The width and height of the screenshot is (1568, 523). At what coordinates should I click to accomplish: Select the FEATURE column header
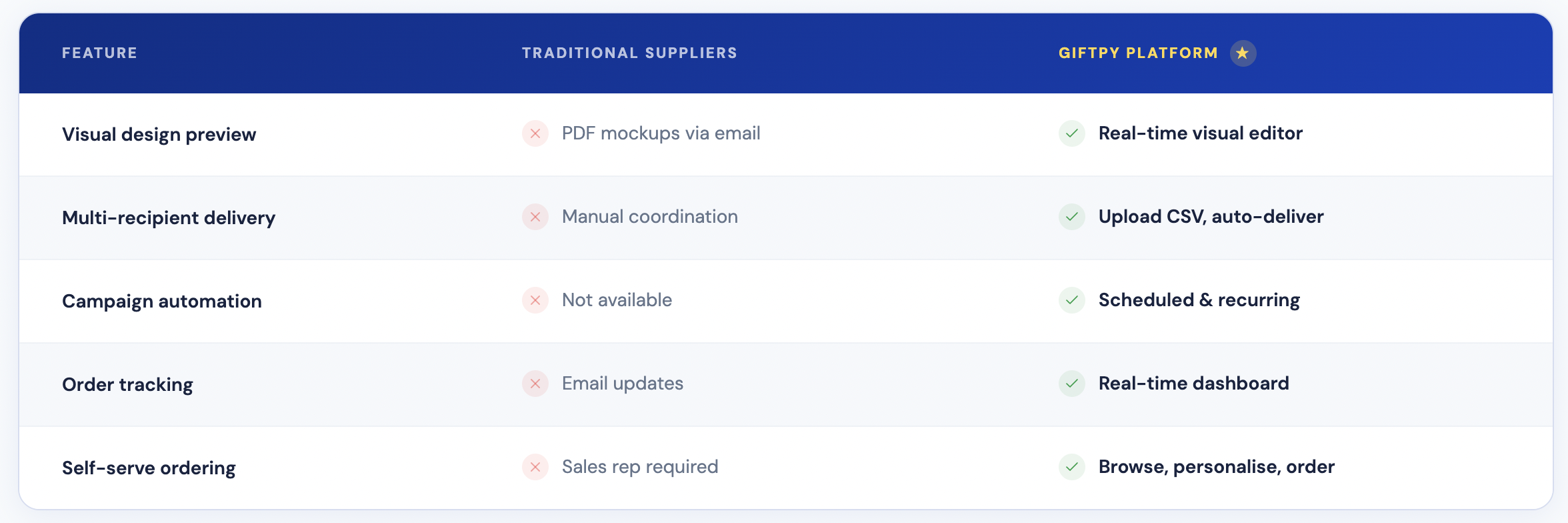99,53
